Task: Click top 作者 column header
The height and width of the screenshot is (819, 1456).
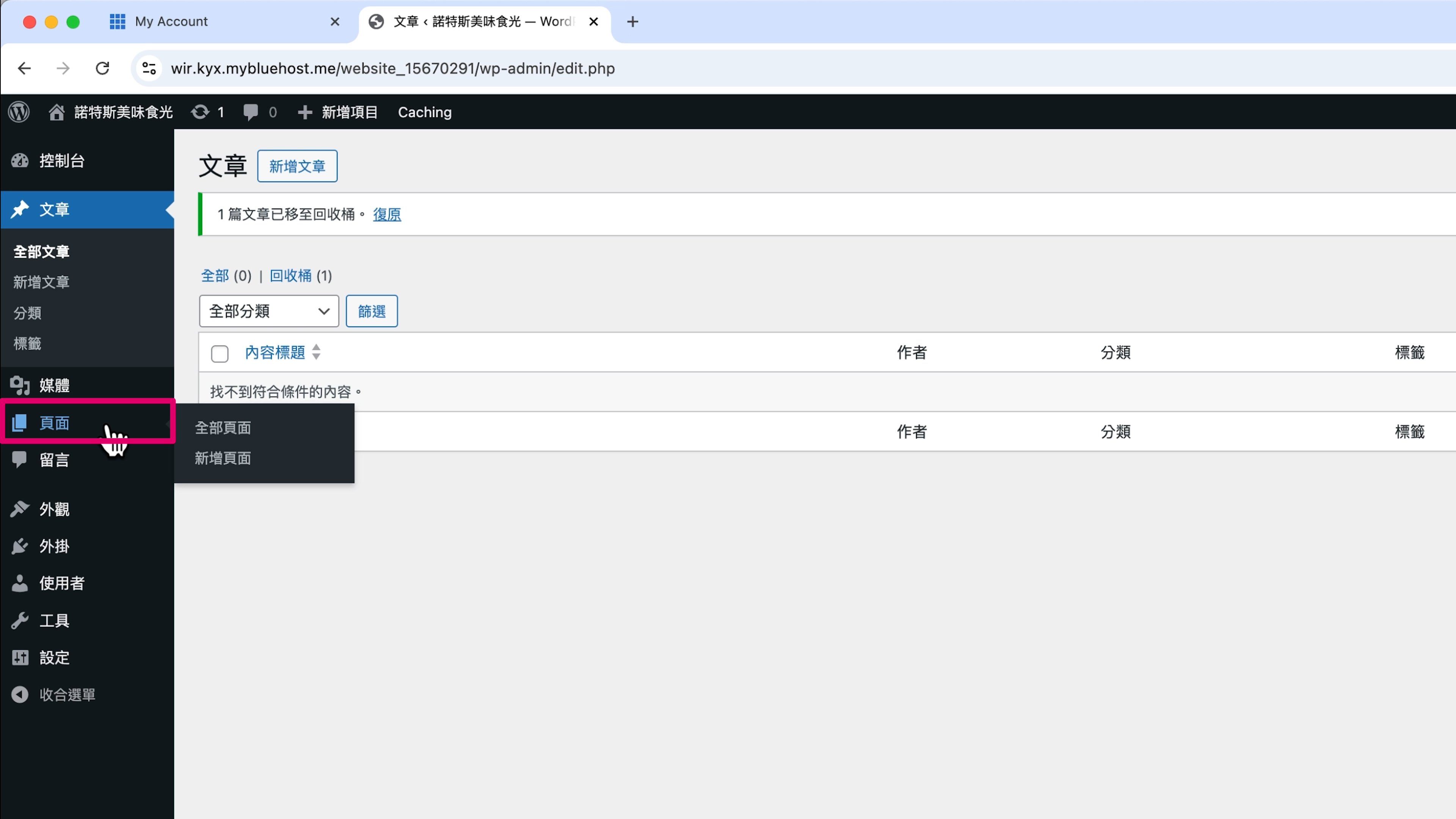Action: (912, 352)
